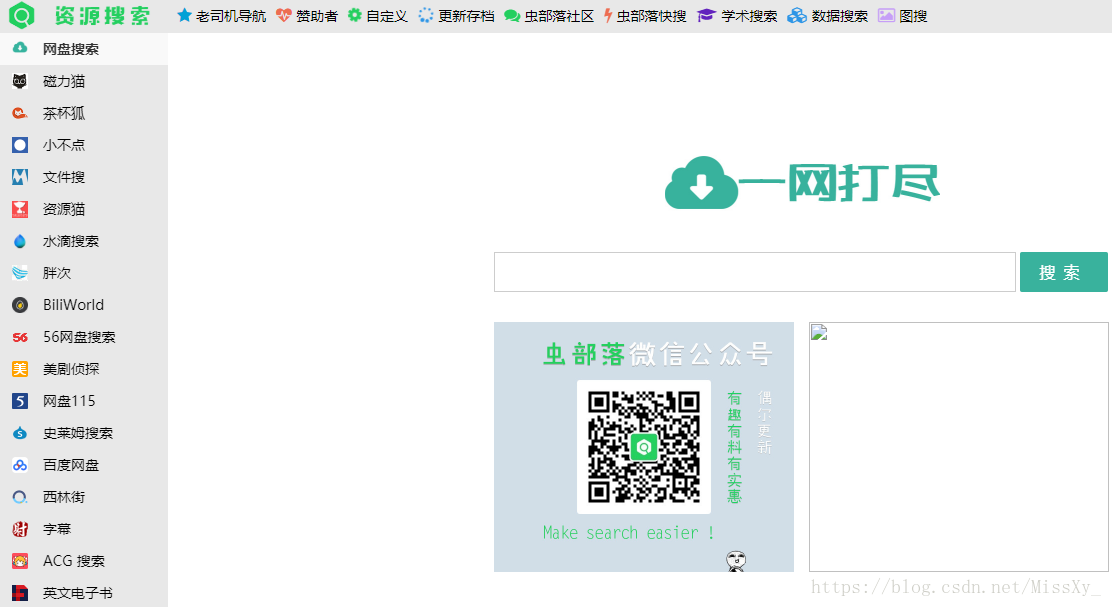Image resolution: width=1112 pixels, height=607 pixels.
Task: Click the 56网盘搜索 red icon
Action: pos(20,337)
